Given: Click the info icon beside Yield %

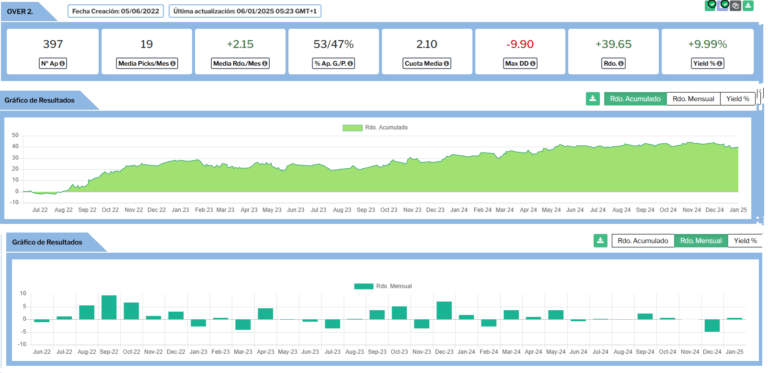Looking at the screenshot, I should 720,64.
